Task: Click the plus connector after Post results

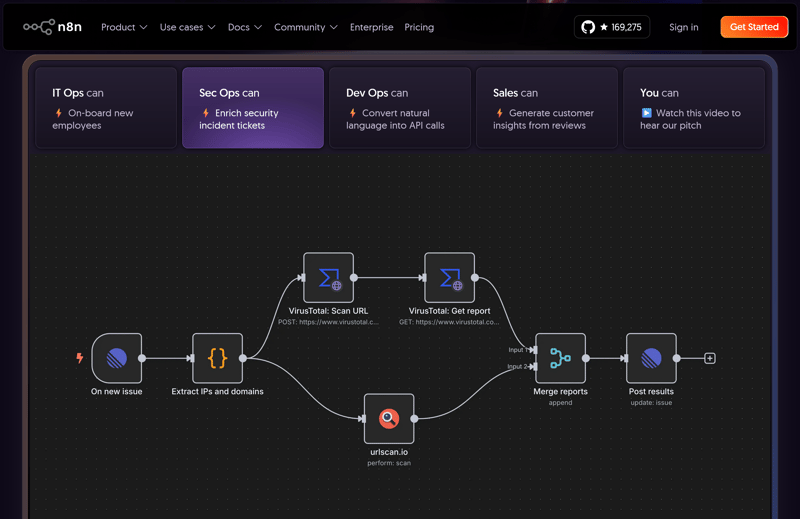Action: click(x=710, y=358)
